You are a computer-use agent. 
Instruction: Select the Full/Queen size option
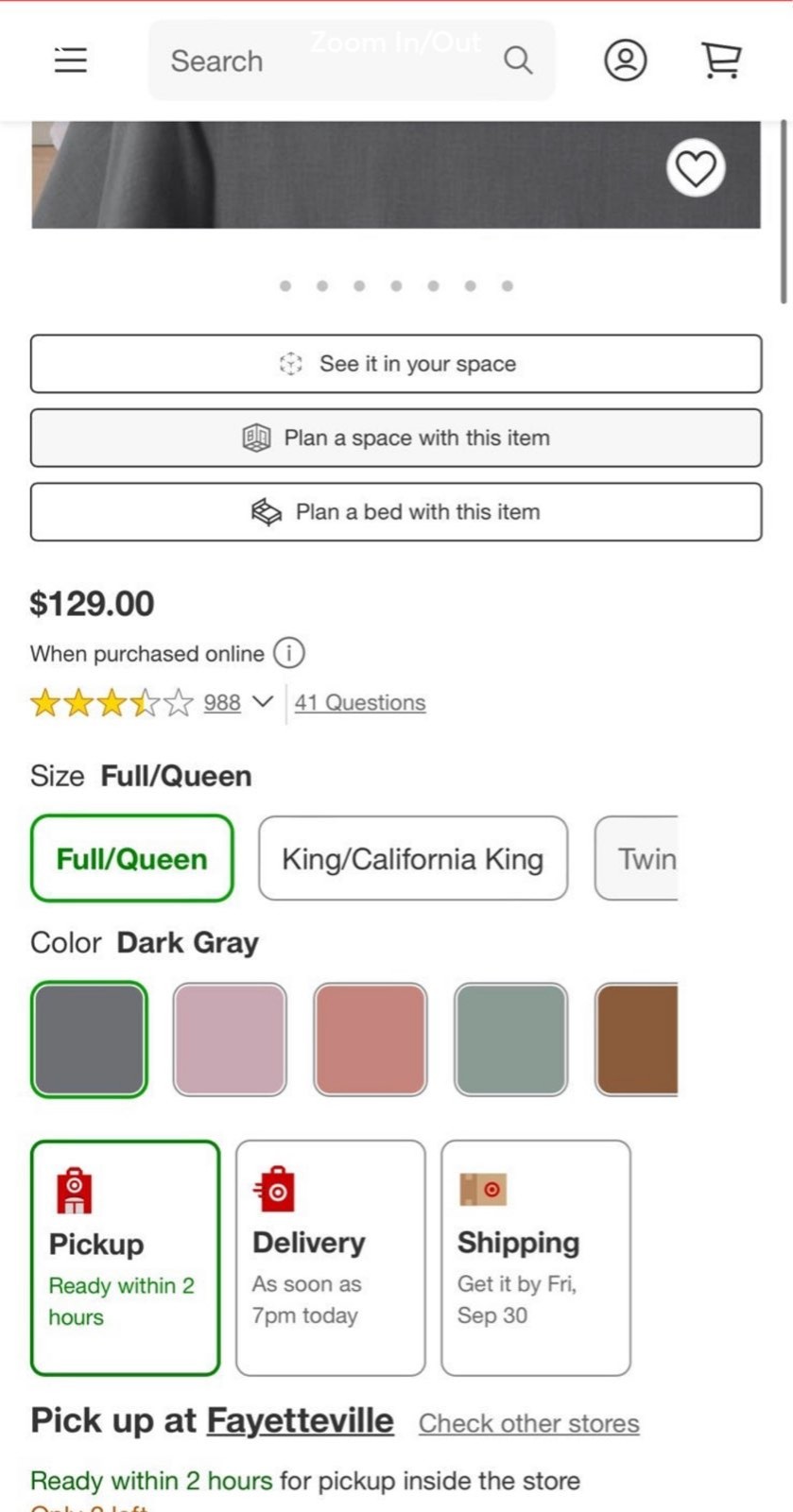pos(132,858)
